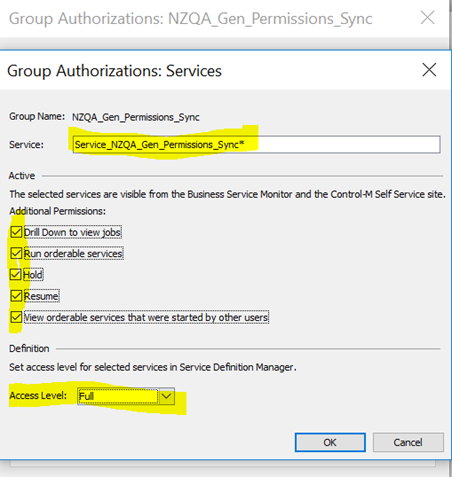This screenshot has width=452, height=477.
Task: Click the dialog title Group Authorizations: Services
Action: 114,71
